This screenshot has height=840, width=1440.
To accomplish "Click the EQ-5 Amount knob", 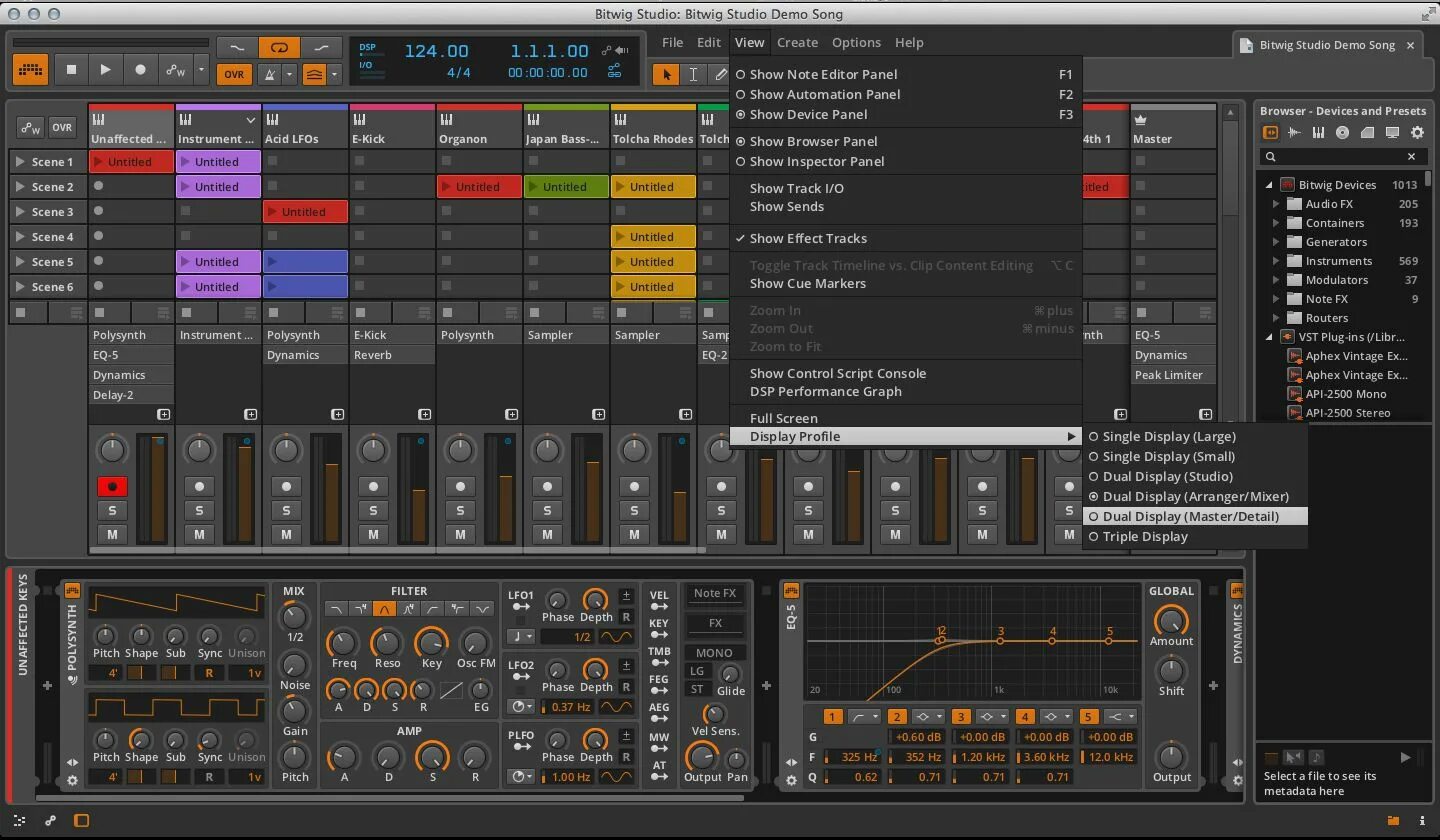I will (1171, 620).
